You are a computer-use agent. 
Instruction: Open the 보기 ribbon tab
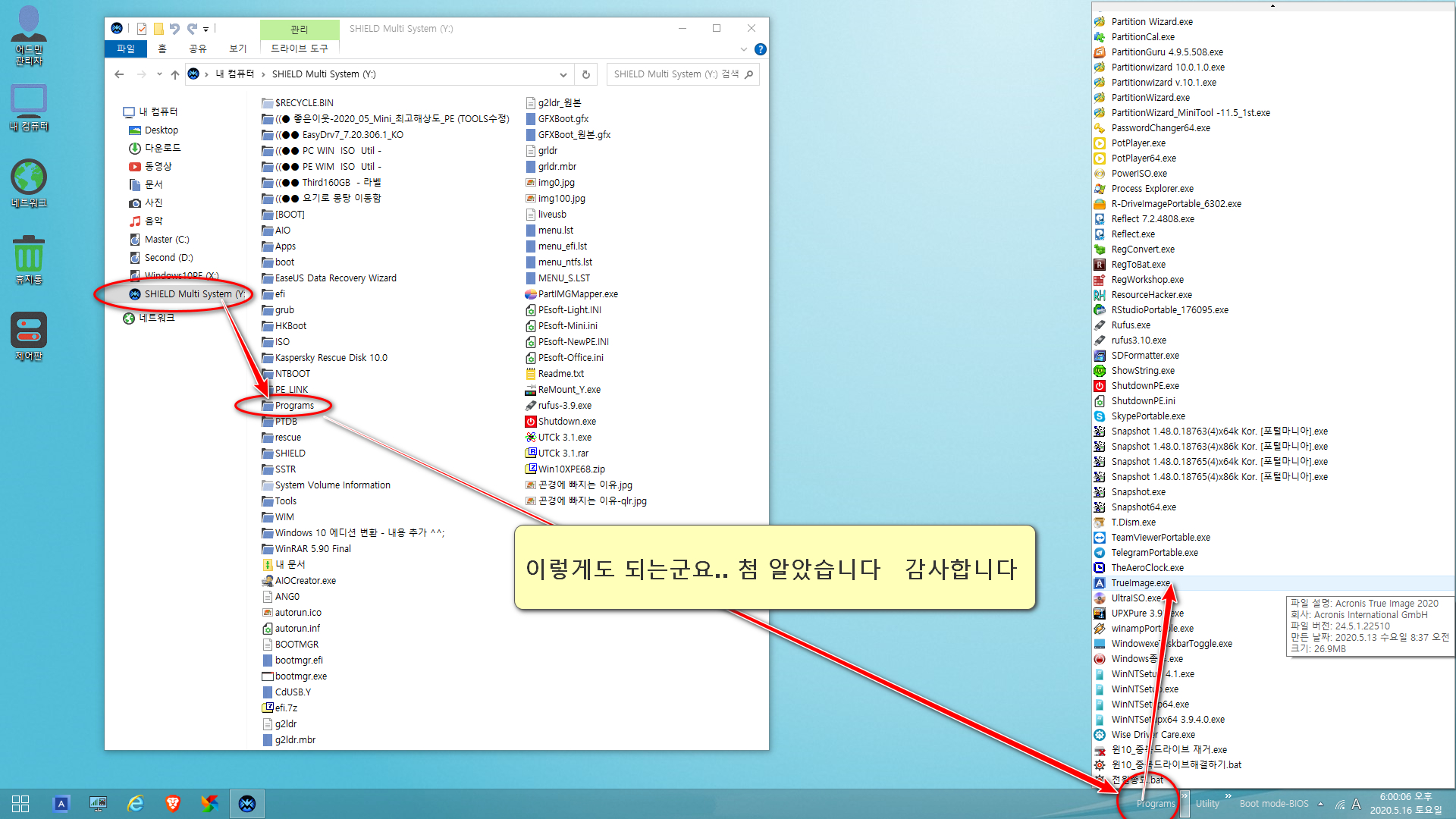pyautogui.click(x=238, y=49)
